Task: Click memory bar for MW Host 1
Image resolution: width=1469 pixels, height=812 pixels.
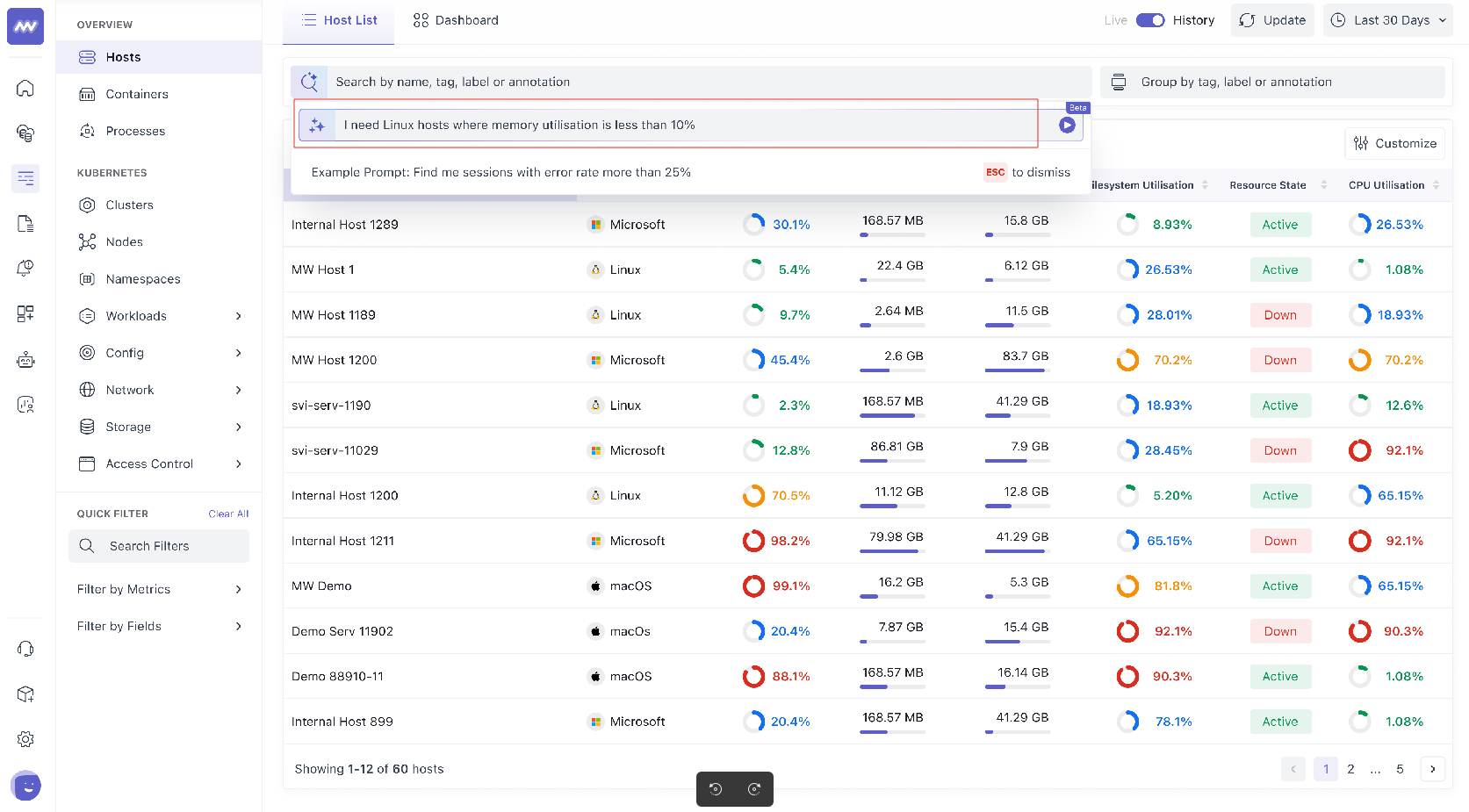Action: pos(892,279)
